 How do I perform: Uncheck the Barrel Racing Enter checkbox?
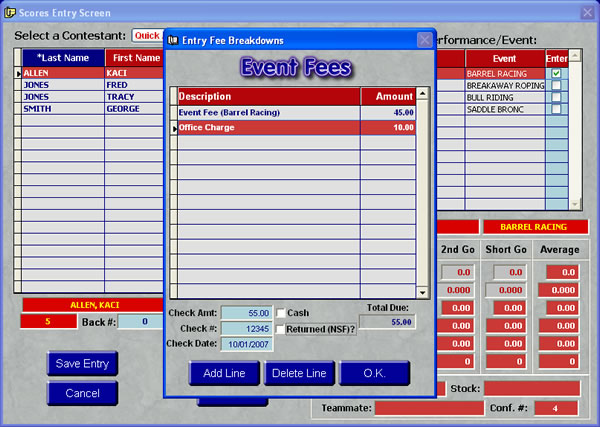(556, 73)
